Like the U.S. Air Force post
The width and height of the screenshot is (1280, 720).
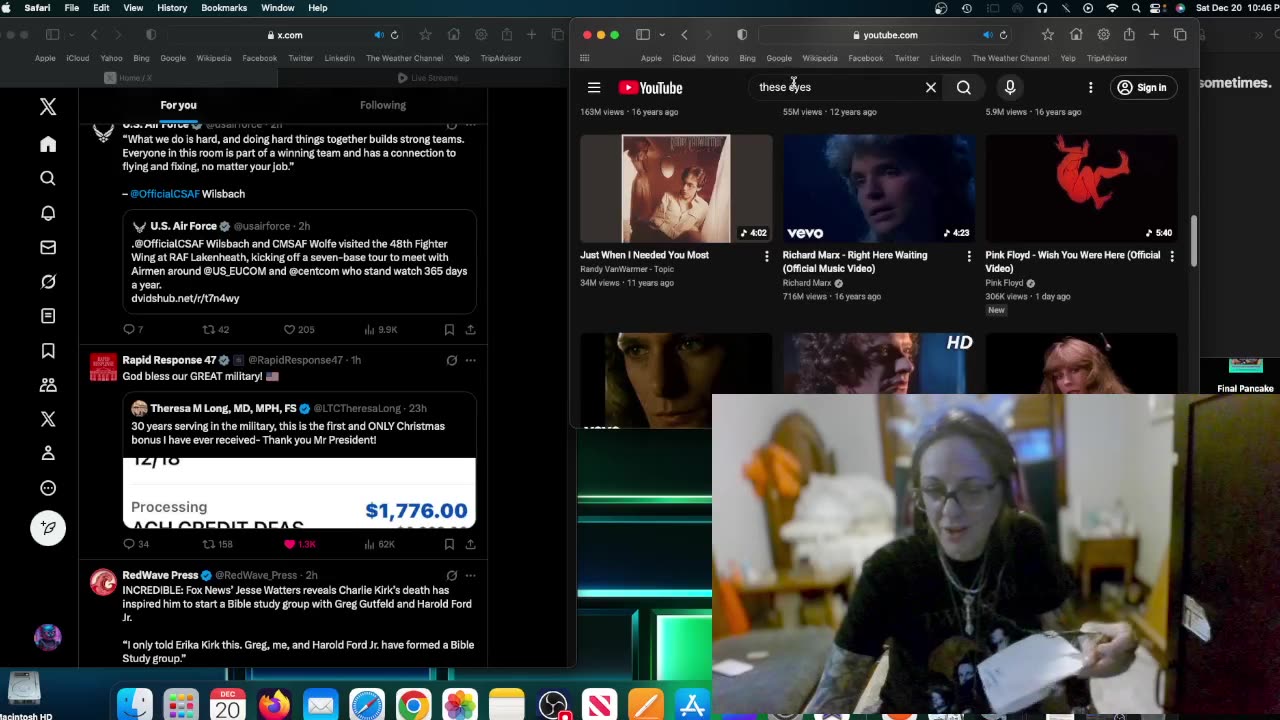[290, 329]
